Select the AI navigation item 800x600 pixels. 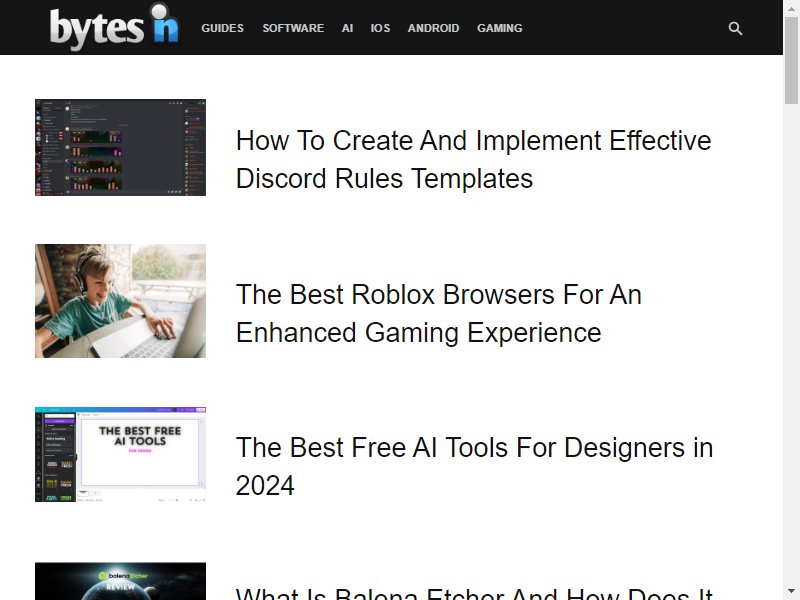coord(347,28)
